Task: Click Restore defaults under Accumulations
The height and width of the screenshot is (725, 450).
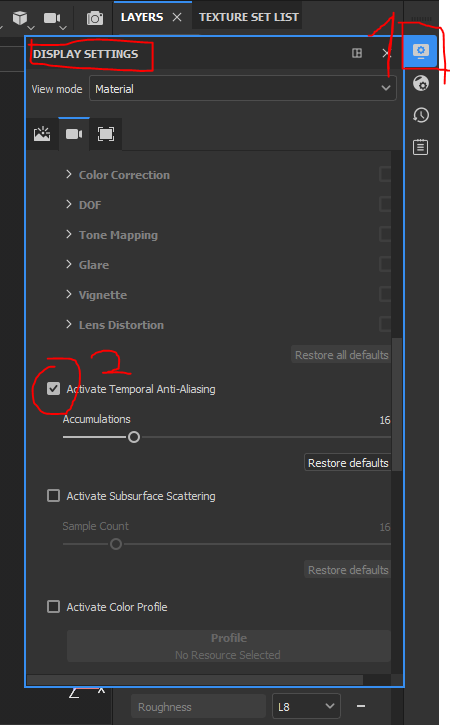Action: point(348,463)
